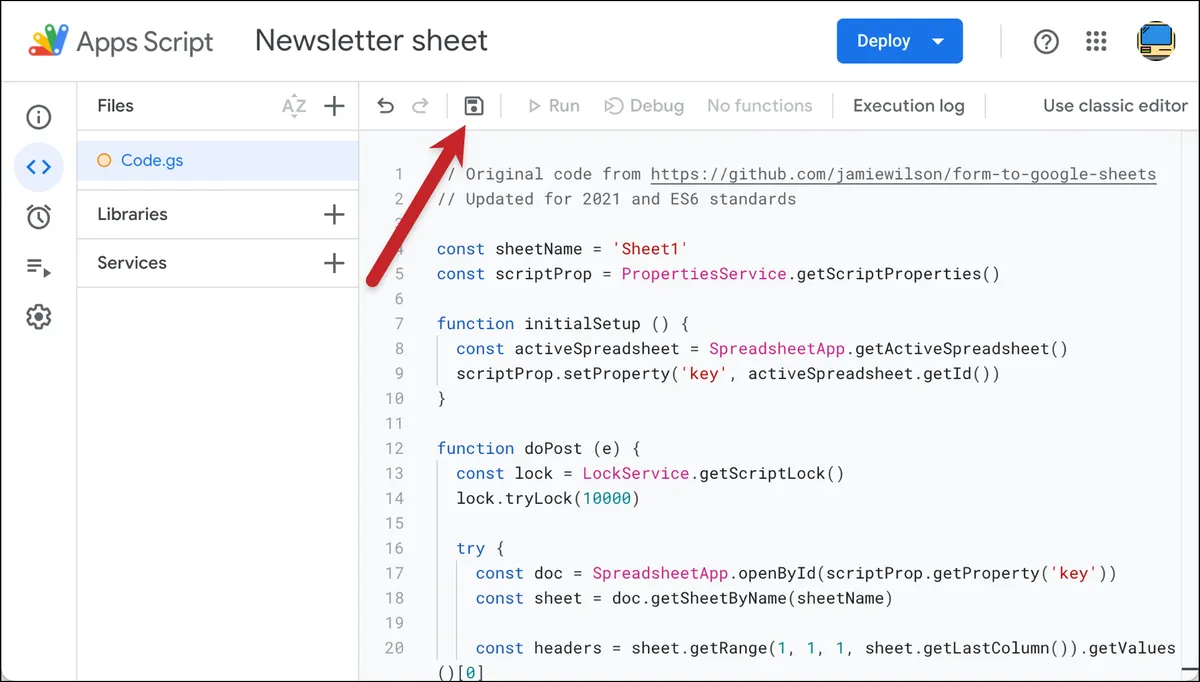
Task: Start Debug on the script
Action: [644, 106]
